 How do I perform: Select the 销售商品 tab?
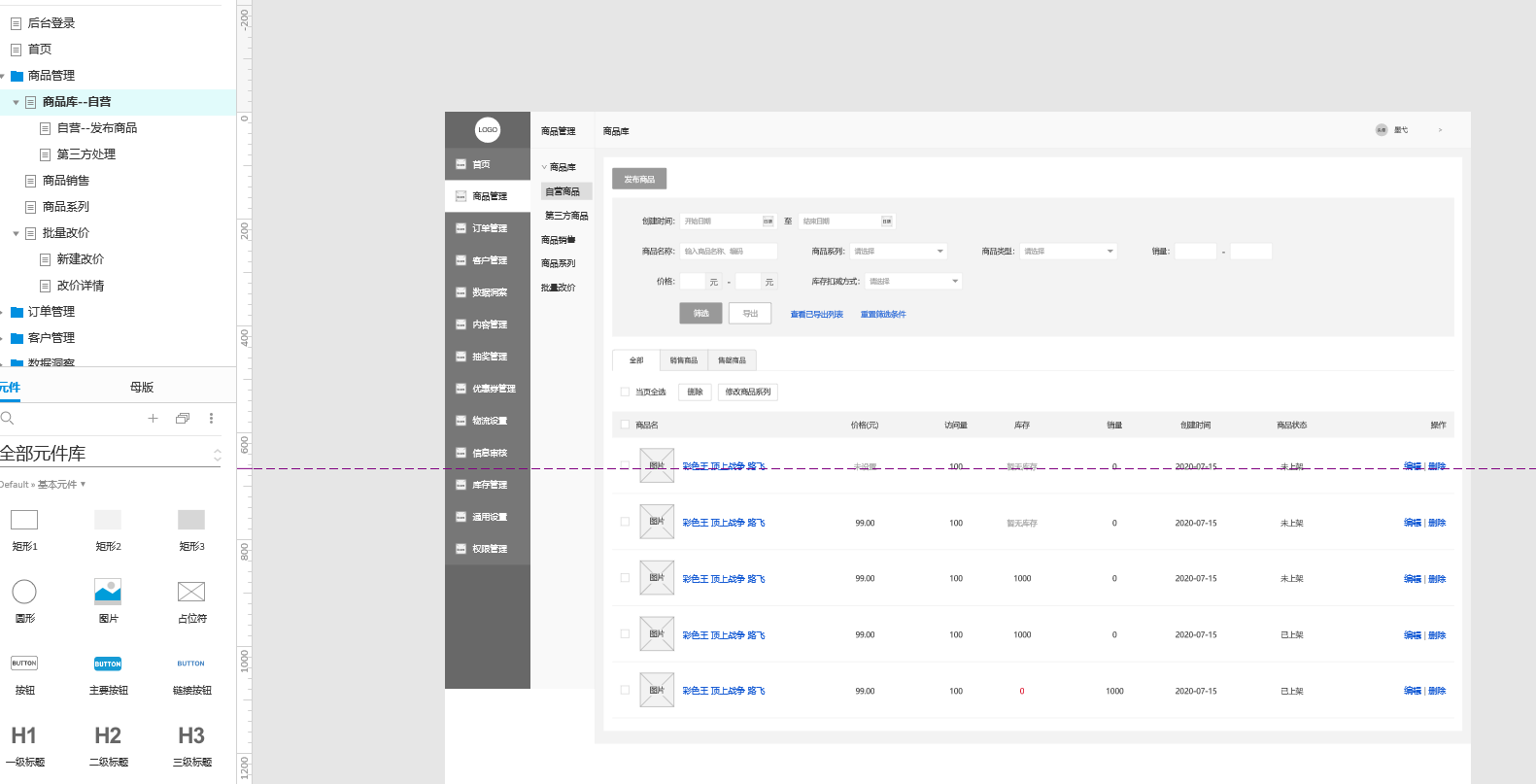[x=684, y=360]
